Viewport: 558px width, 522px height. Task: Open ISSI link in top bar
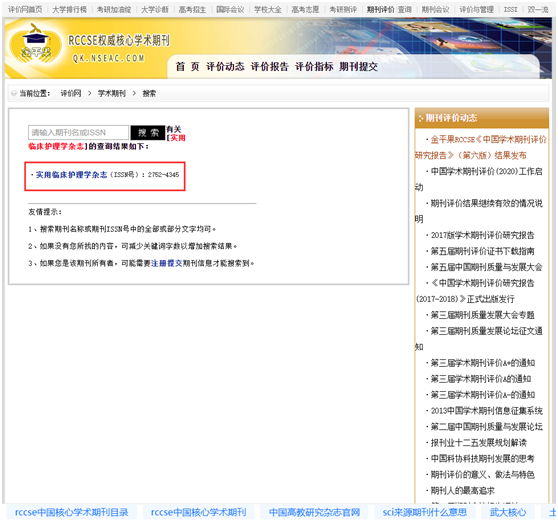pos(510,10)
